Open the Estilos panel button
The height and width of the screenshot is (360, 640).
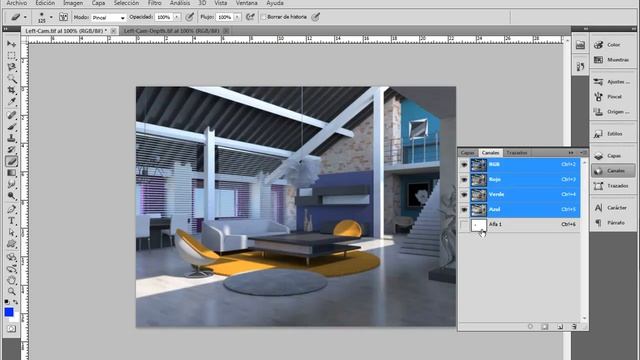pyautogui.click(x=613, y=134)
